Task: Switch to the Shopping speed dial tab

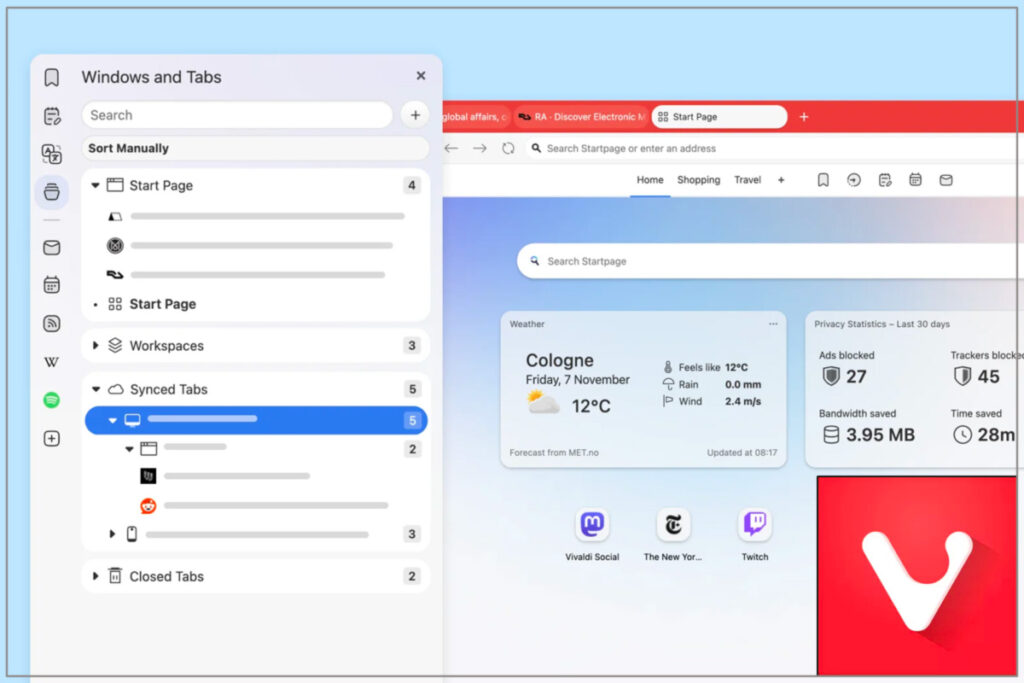Action: (698, 180)
